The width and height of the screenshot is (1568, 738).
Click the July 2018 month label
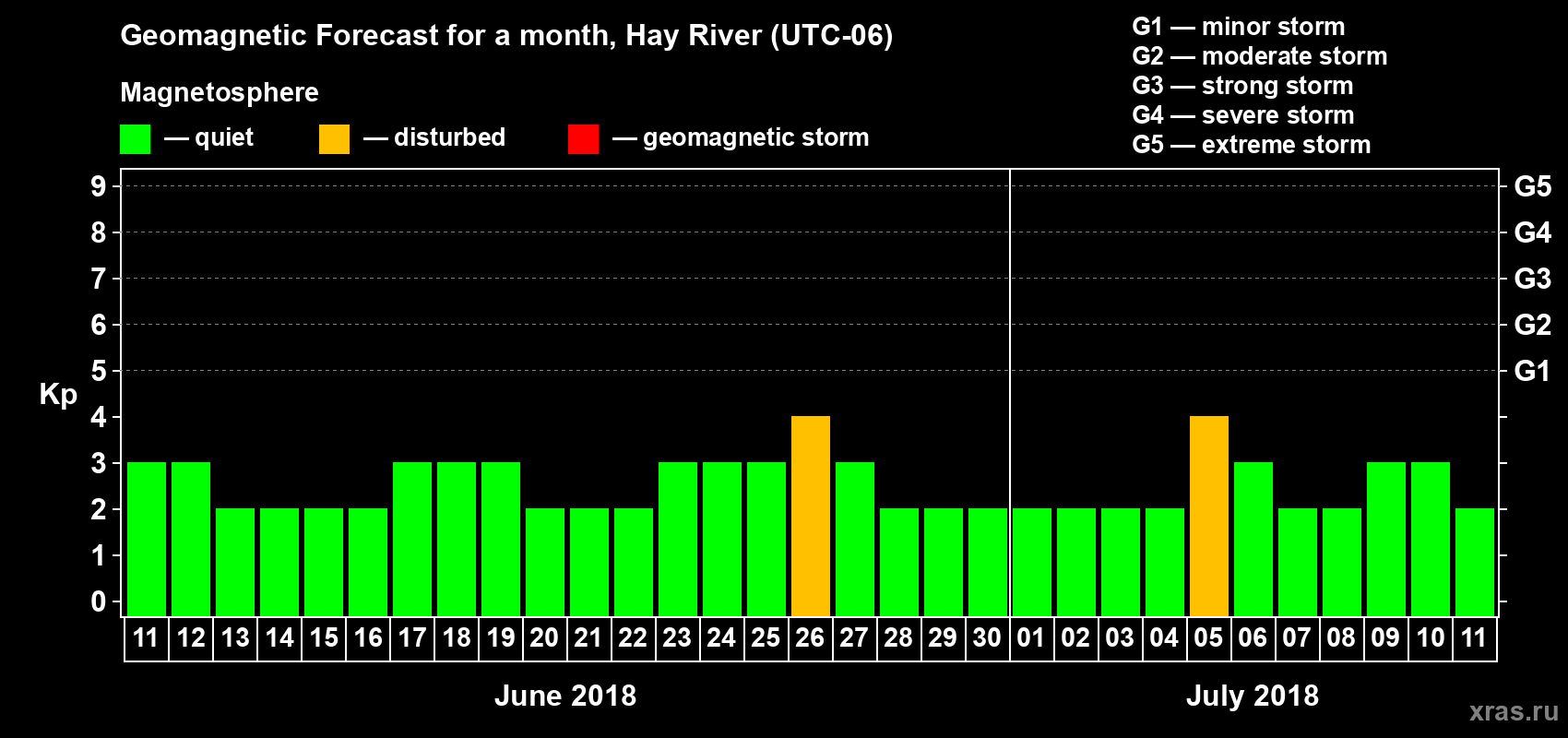tap(1252, 696)
